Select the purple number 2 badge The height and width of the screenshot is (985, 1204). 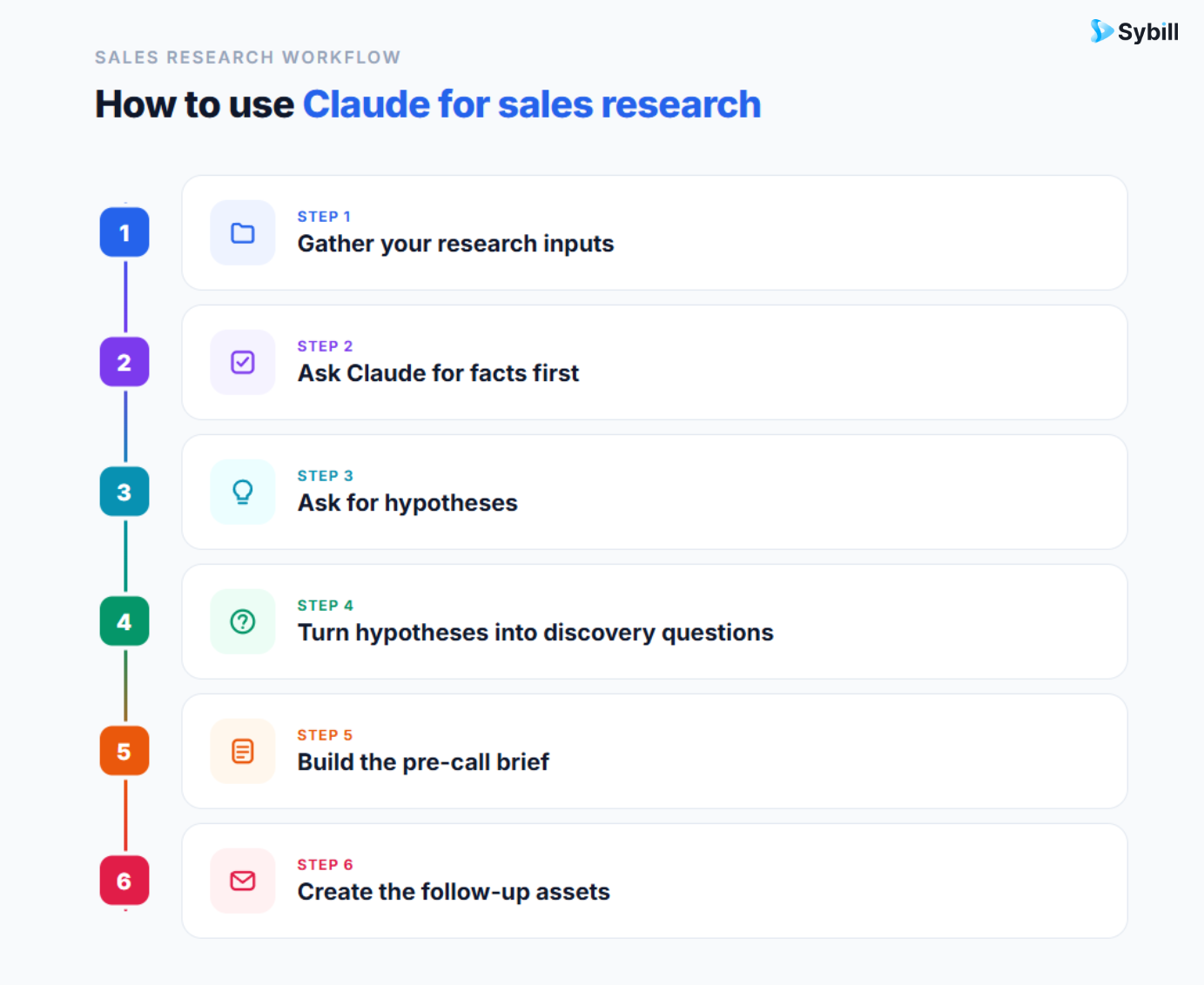124,362
